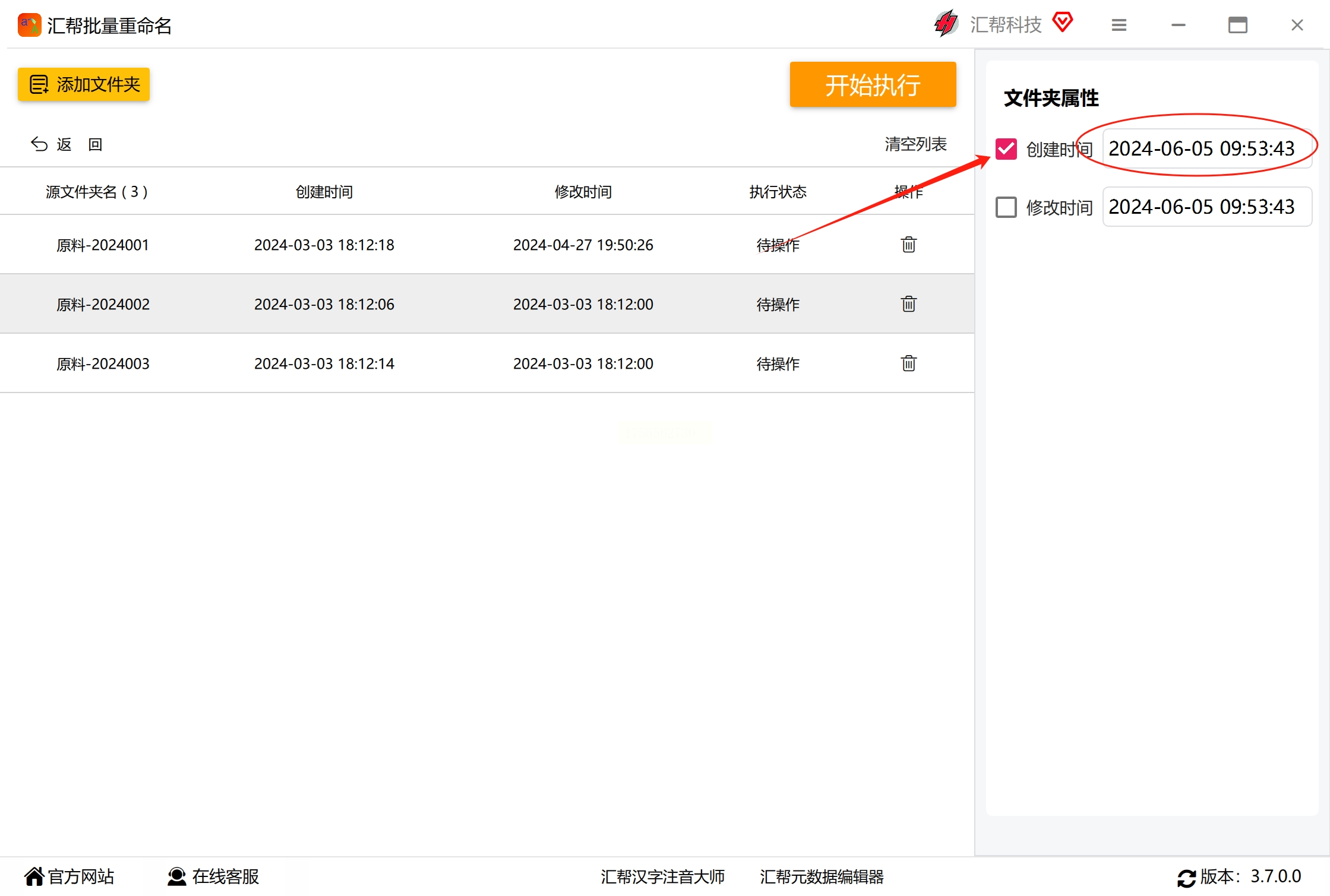Uncheck the 创建时间 checkbox
This screenshot has width=1330, height=896.
pyautogui.click(x=1006, y=148)
